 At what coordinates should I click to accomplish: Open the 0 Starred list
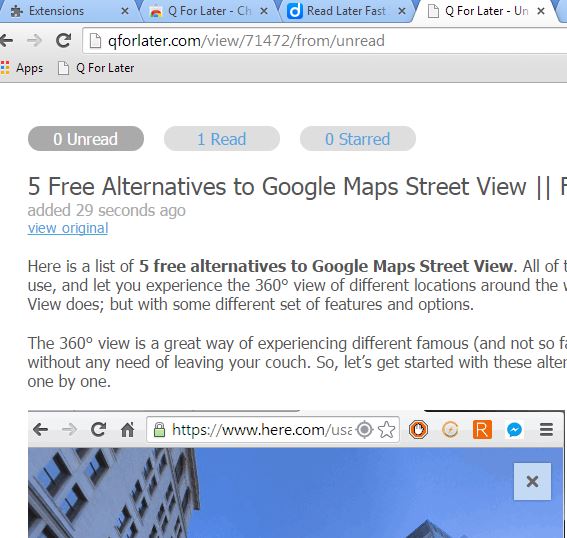[x=358, y=139]
